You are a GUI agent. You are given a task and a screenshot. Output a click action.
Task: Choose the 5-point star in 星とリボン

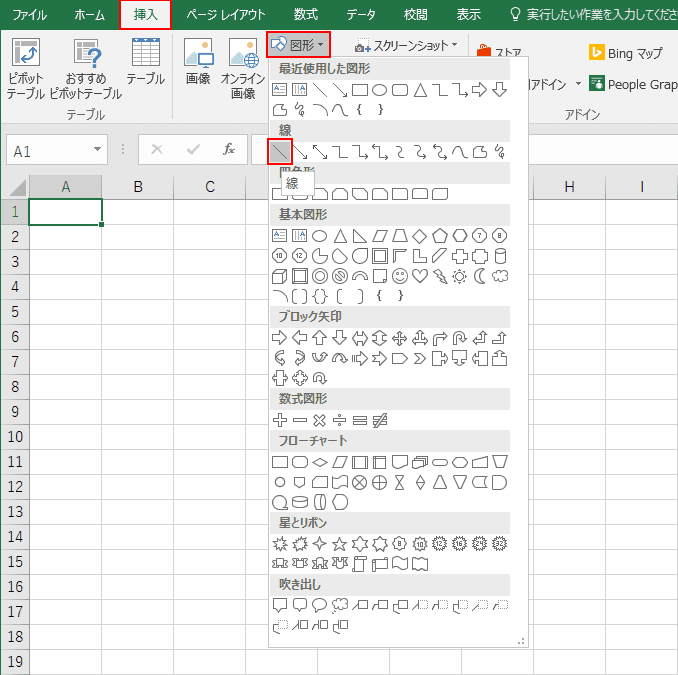tap(340, 544)
